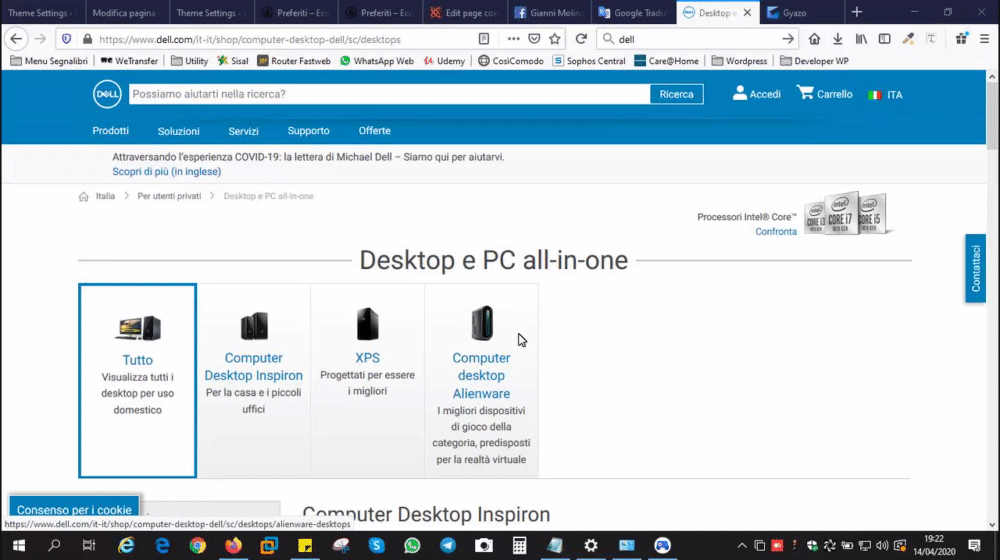The height and width of the screenshot is (560, 1000).
Task: Click Per utenti privati breadcrumb
Action: point(169,196)
